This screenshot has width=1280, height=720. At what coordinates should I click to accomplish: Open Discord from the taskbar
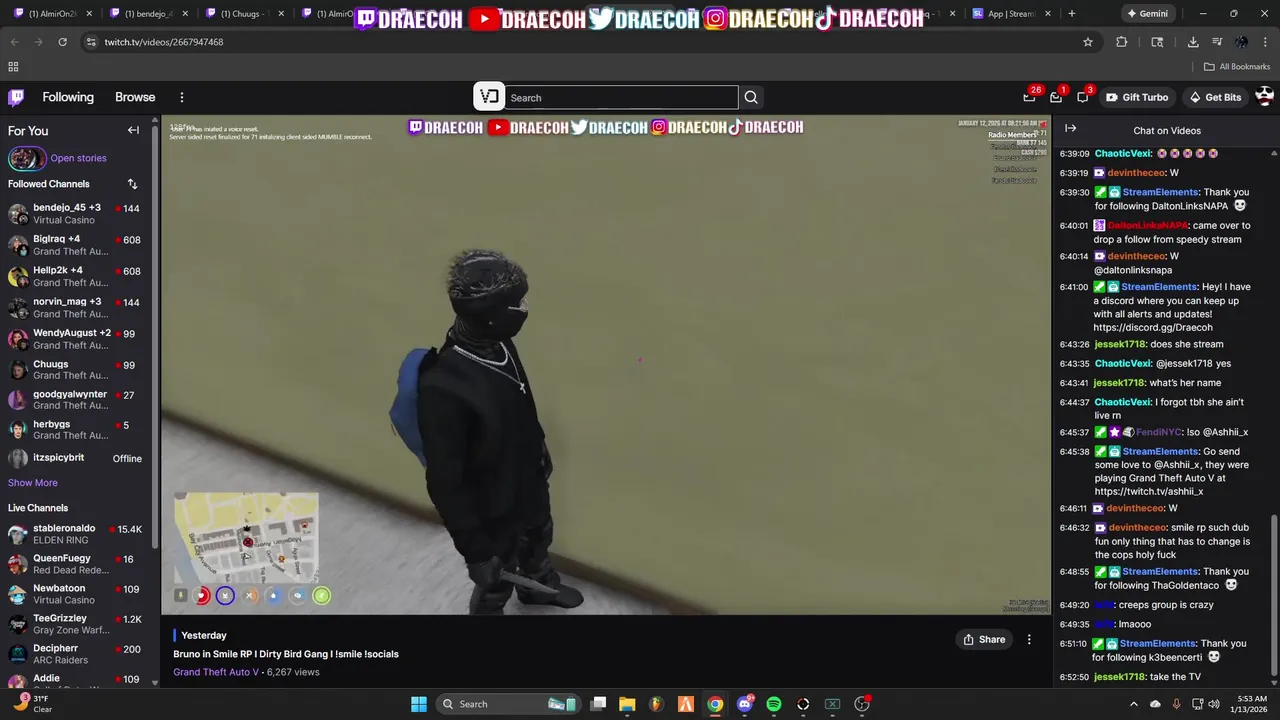click(x=745, y=704)
